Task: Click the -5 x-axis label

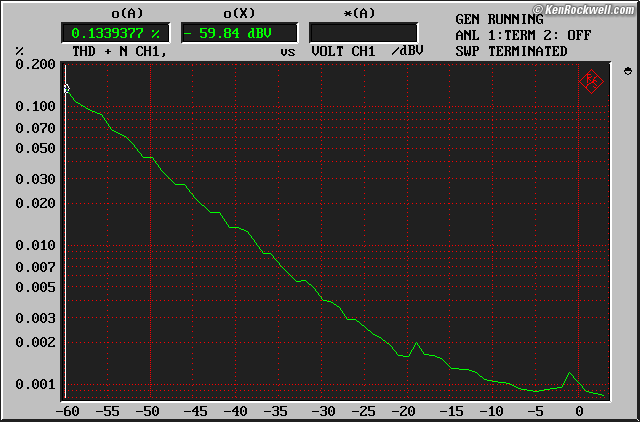Action: click(x=535, y=411)
